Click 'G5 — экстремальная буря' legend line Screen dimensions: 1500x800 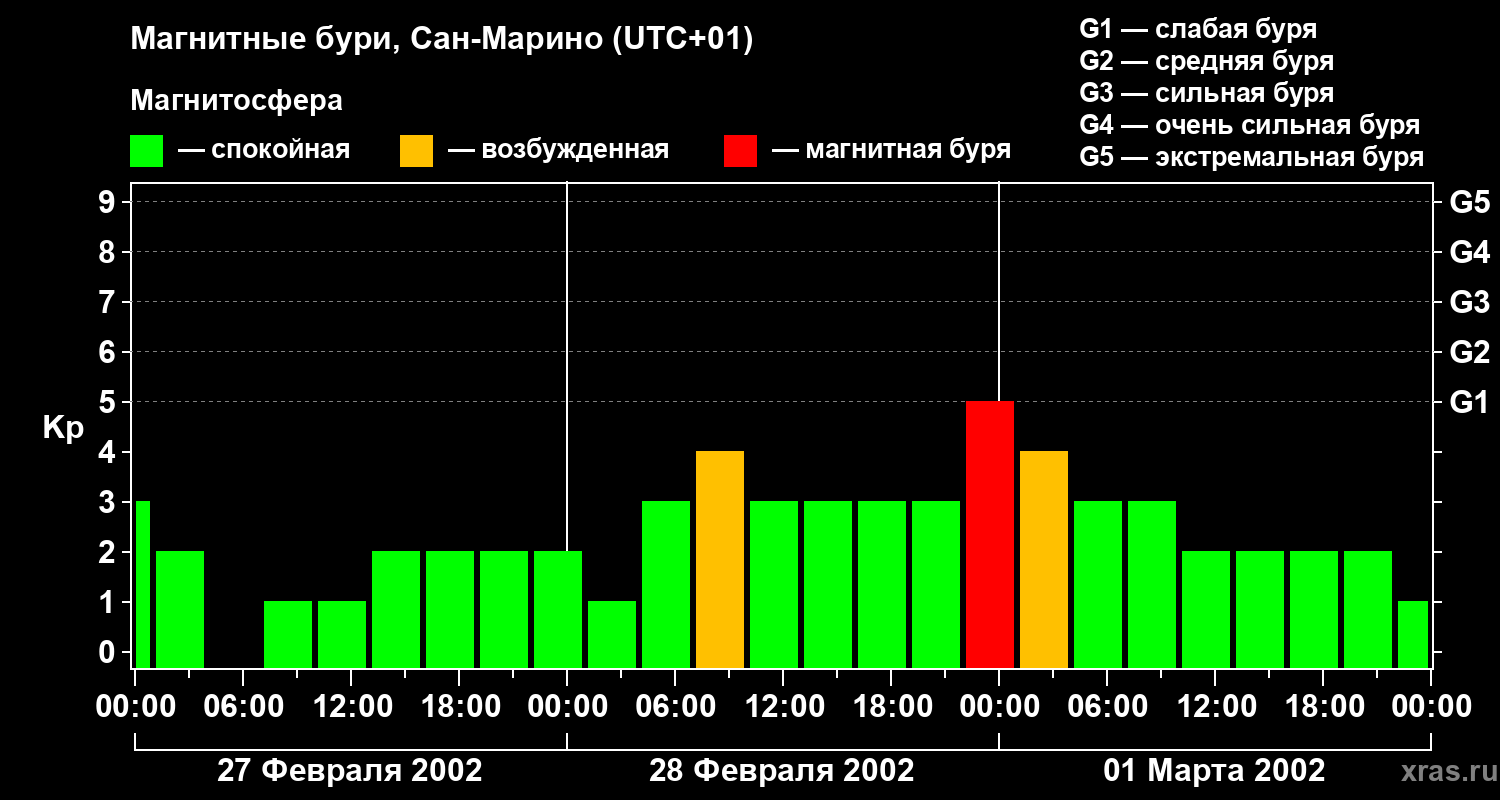(1251, 157)
